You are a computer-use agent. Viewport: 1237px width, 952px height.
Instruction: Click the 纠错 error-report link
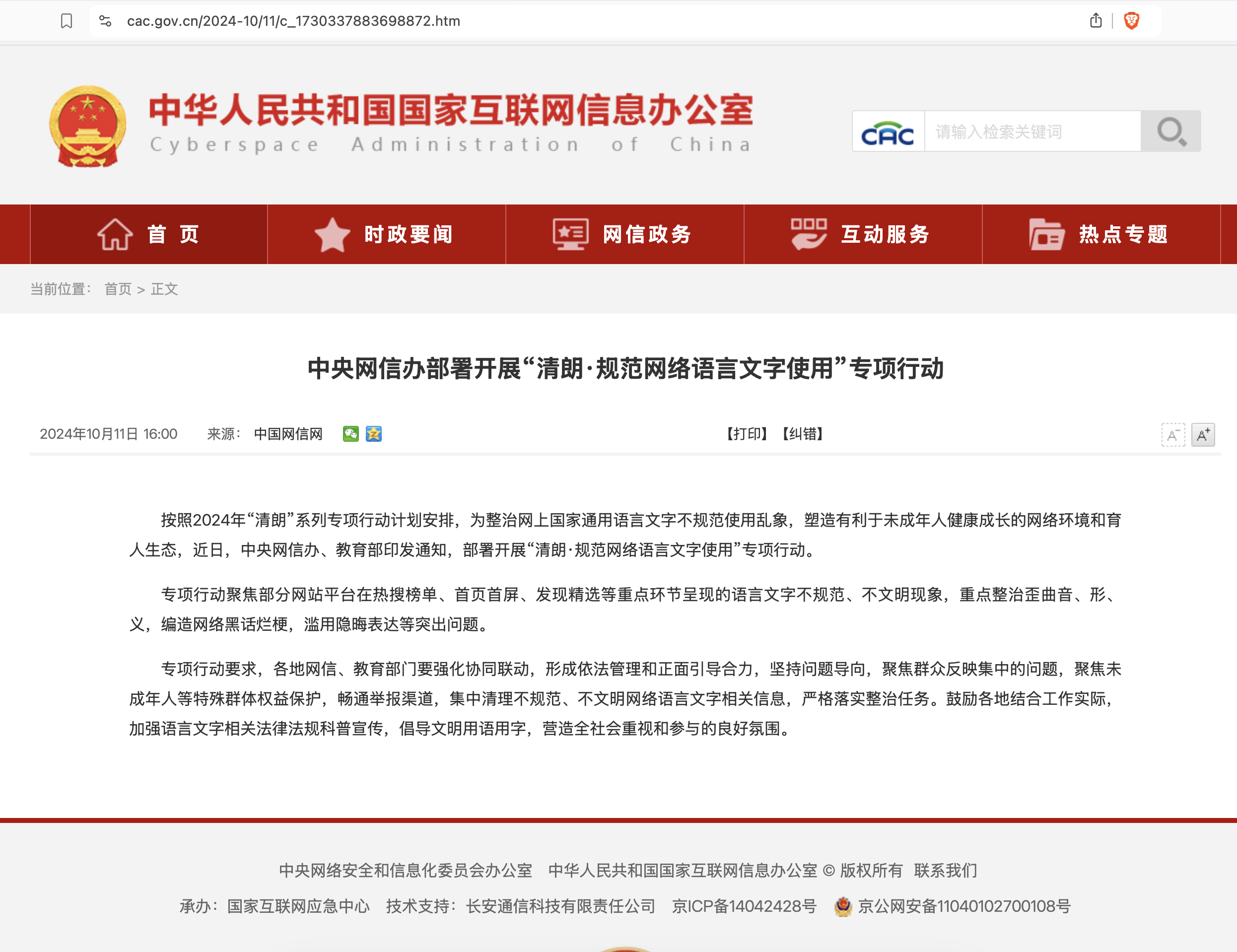click(x=802, y=434)
